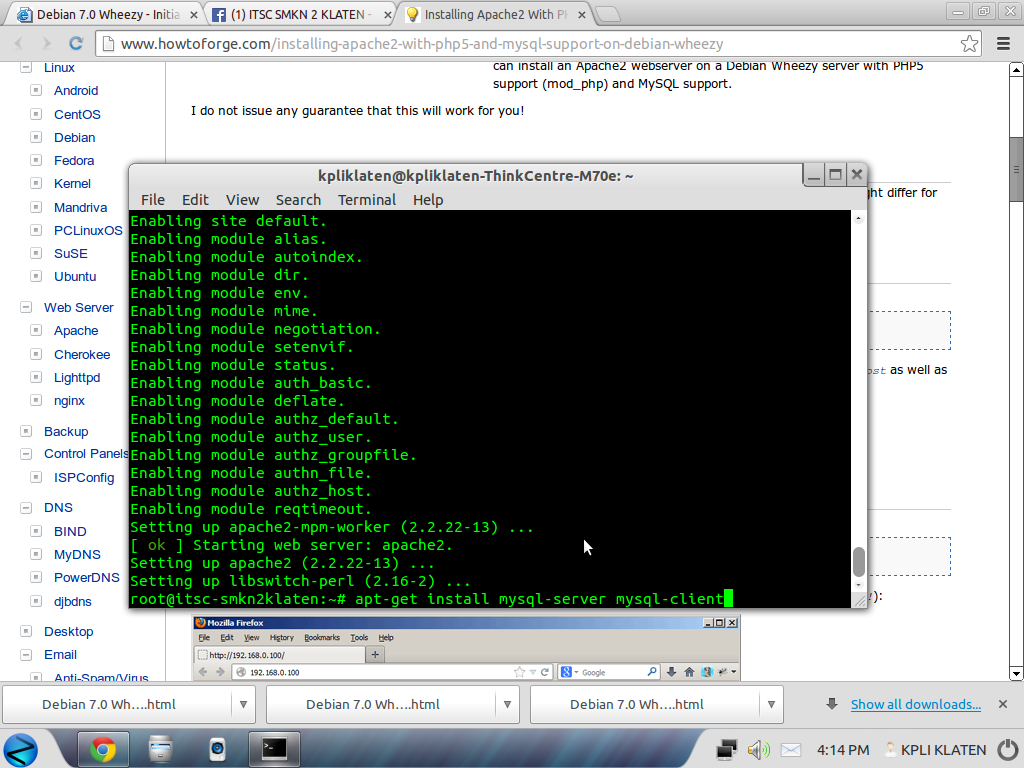Image resolution: width=1024 pixels, height=768 pixels.
Task: Open the Cherokee sidebar link
Action: coord(82,355)
